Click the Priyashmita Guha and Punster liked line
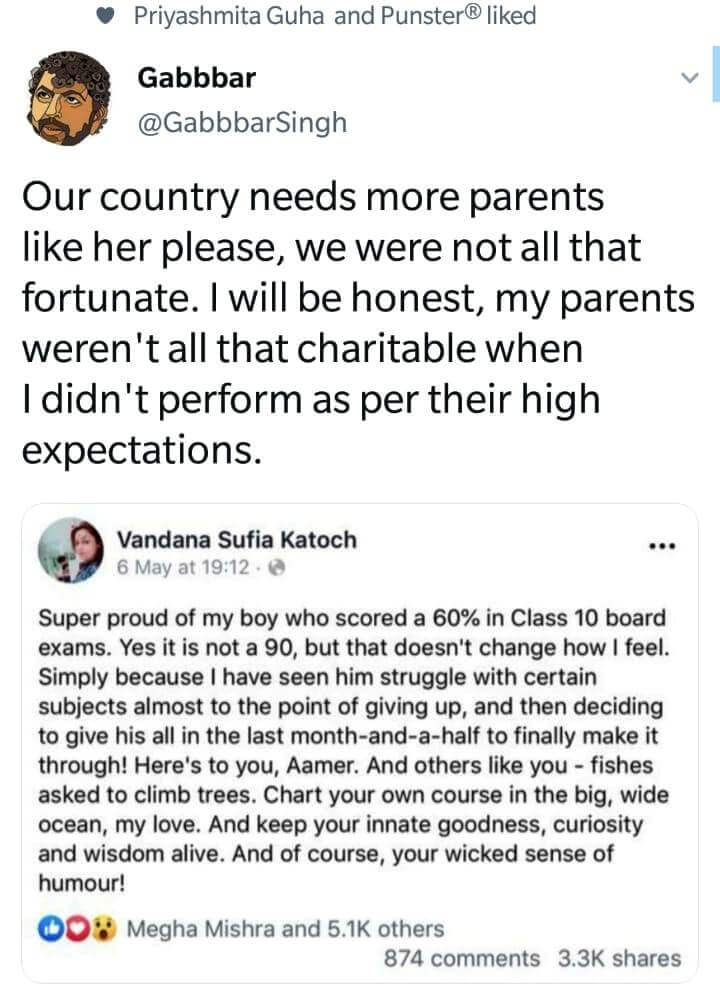 (x=335, y=16)
